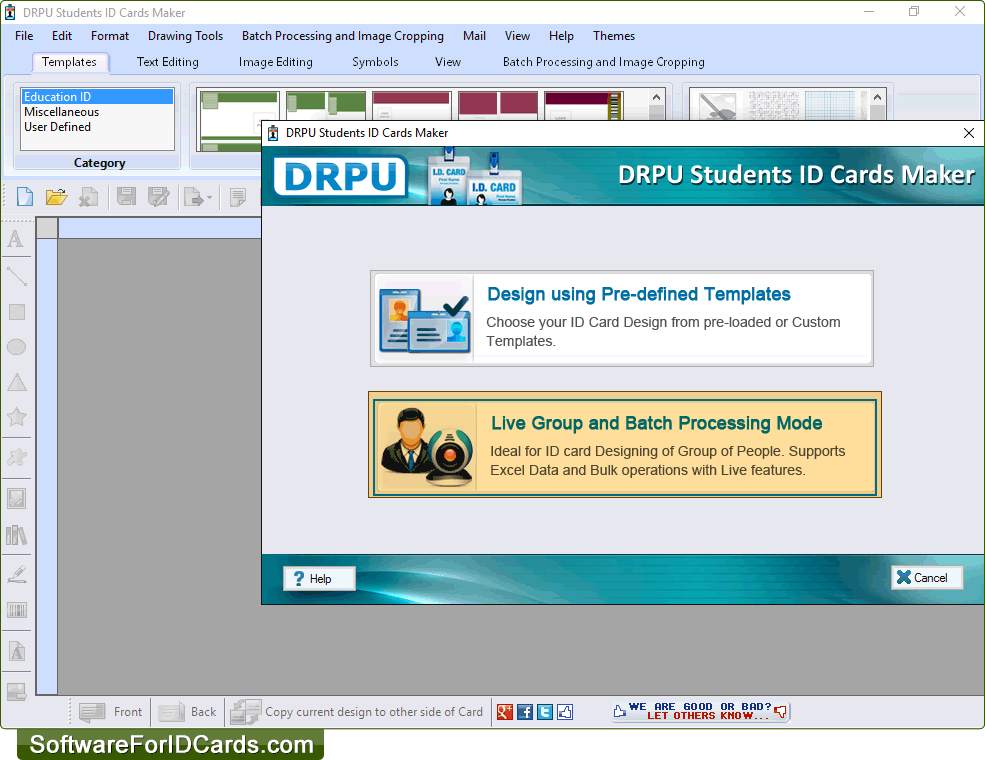Open the Google Plus share icon

[505, 712]
